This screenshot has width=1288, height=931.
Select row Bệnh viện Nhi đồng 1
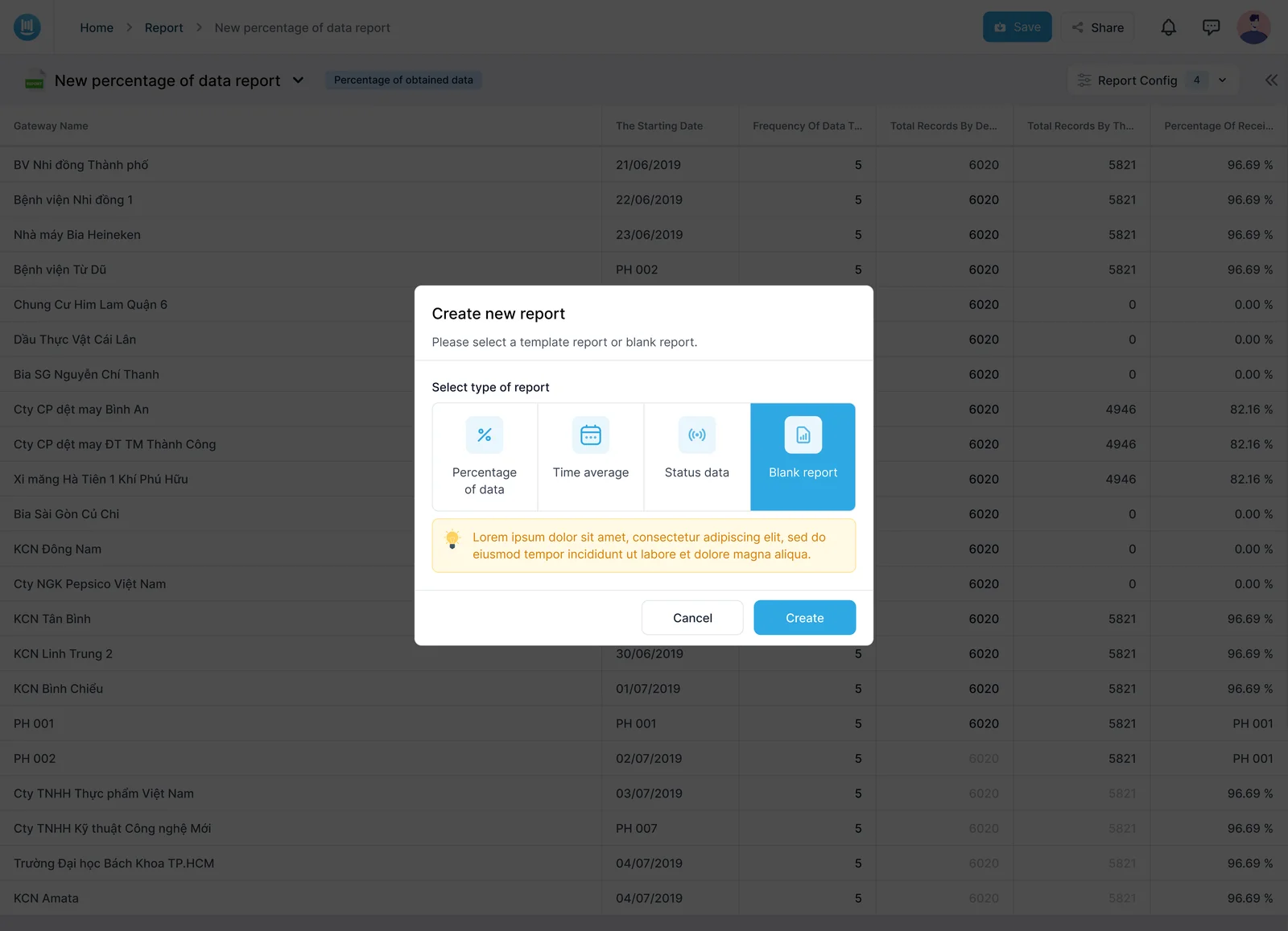(x=644, y=200)
